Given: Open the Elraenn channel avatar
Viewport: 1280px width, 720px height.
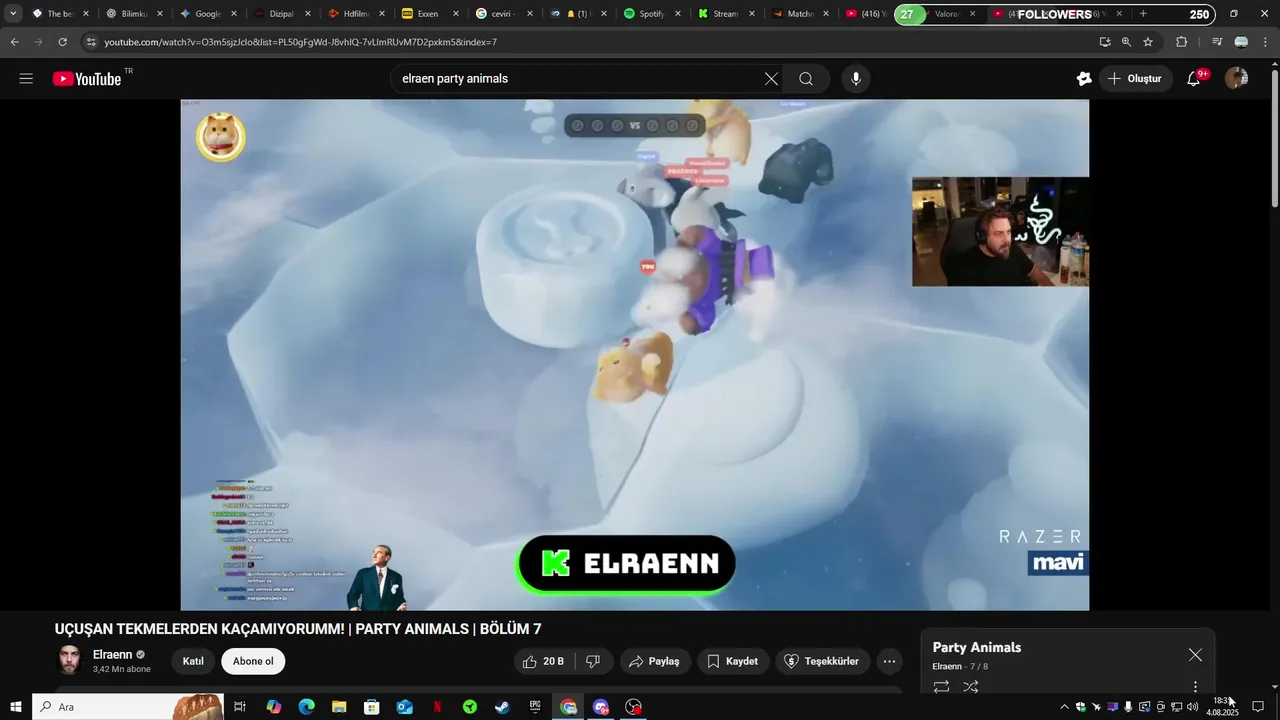Looking at the screenshot, I should click(69, 660).
